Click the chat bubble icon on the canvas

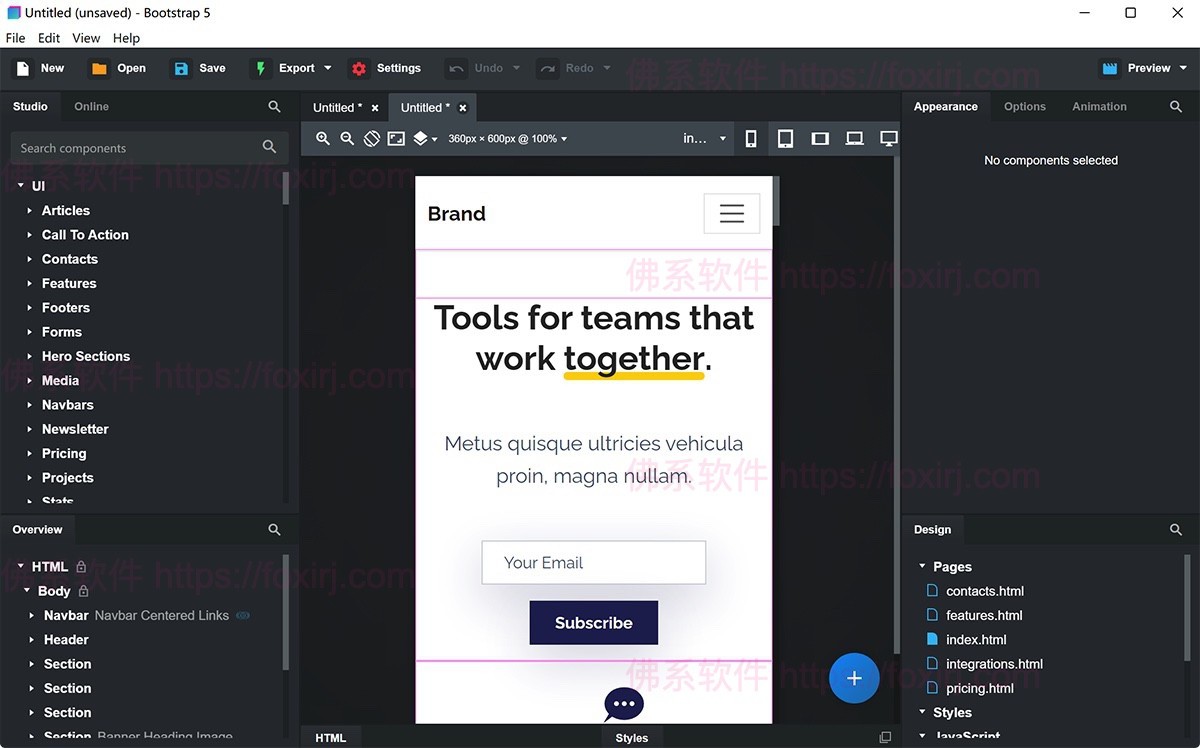pos(623,704)
